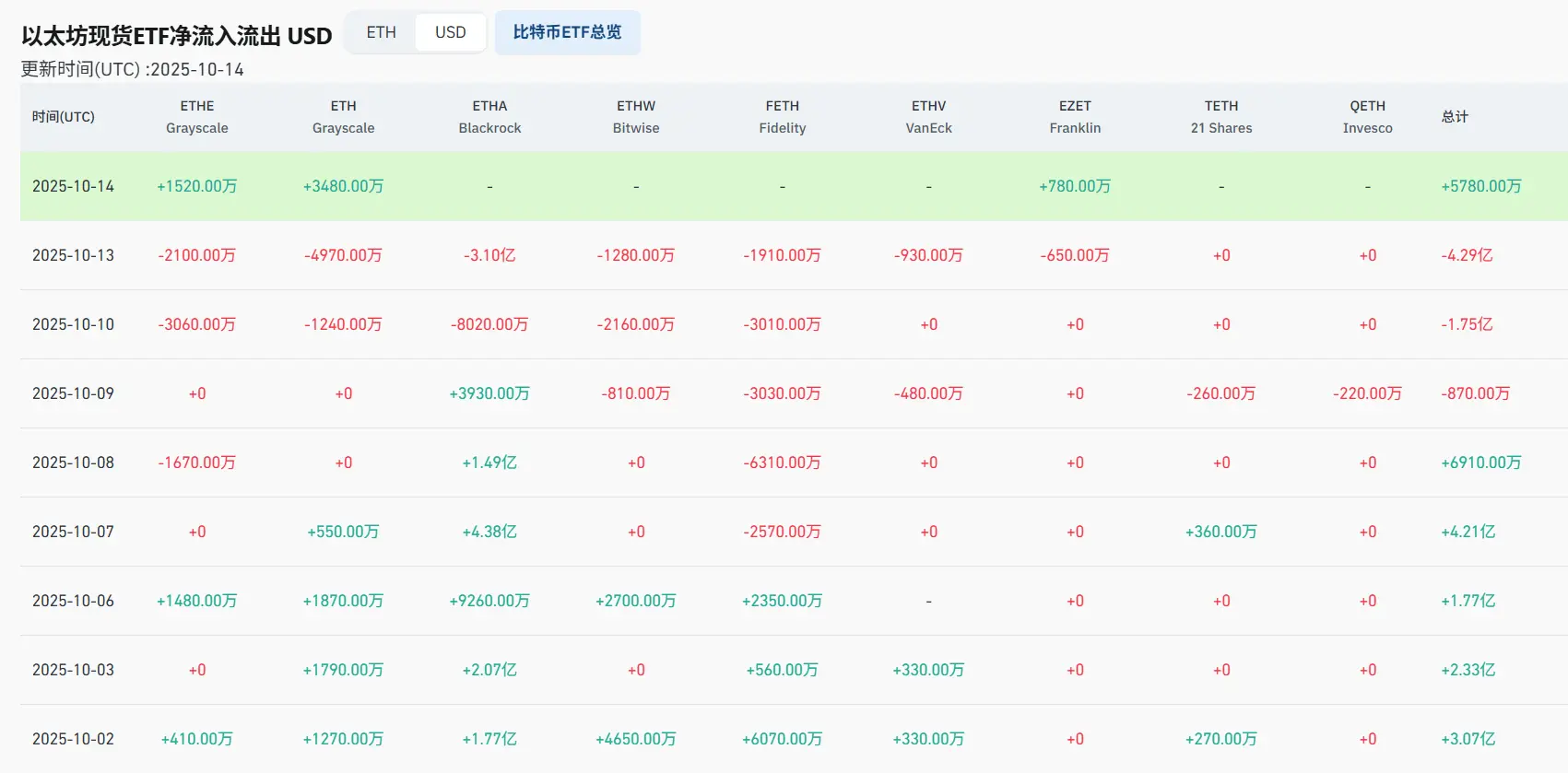This screenshot has width=1568, height=773.
Task: Click the 2025-10-07 row date
Action: [x=74, y=532]
